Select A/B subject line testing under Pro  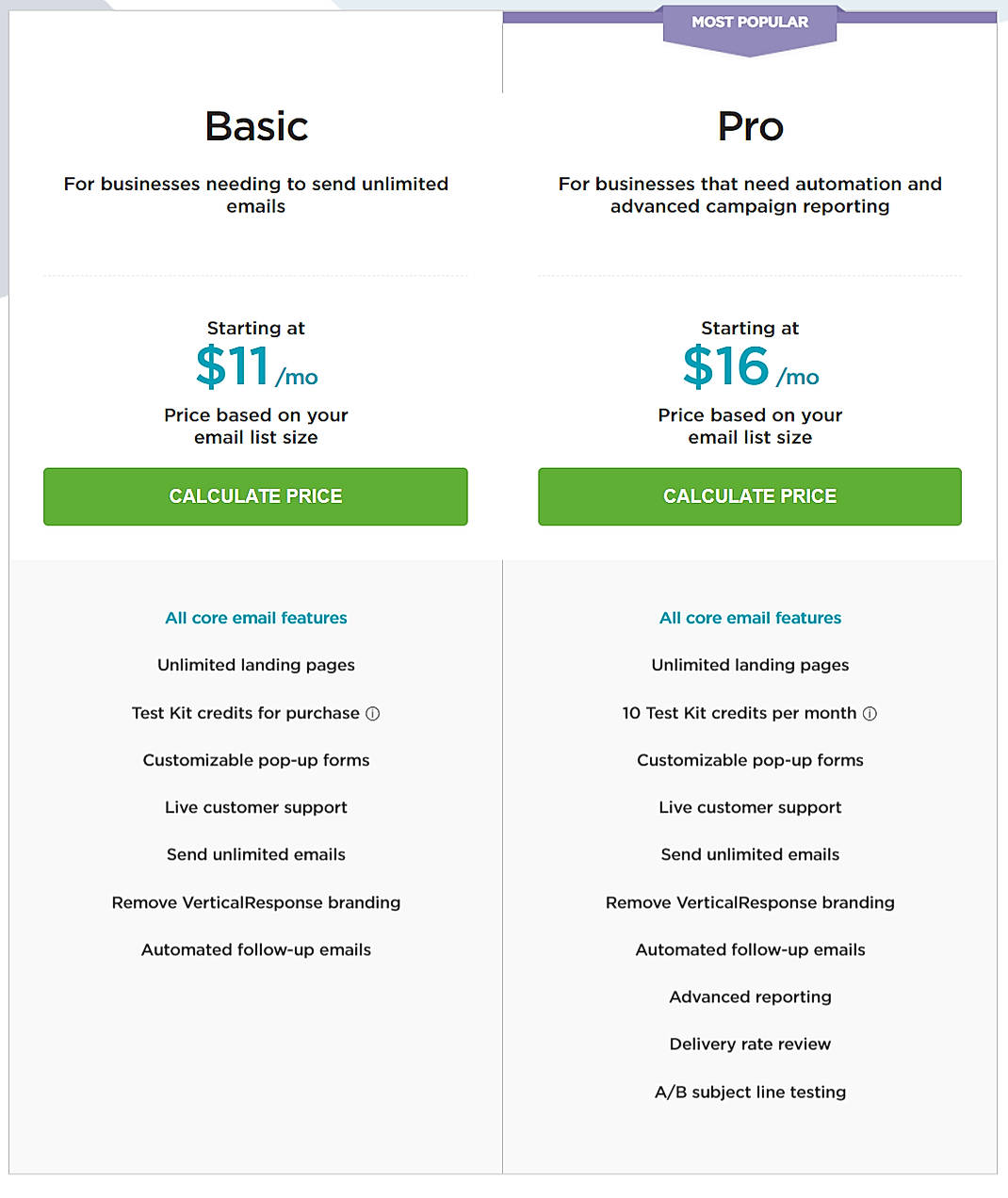tap(749, 1092)
